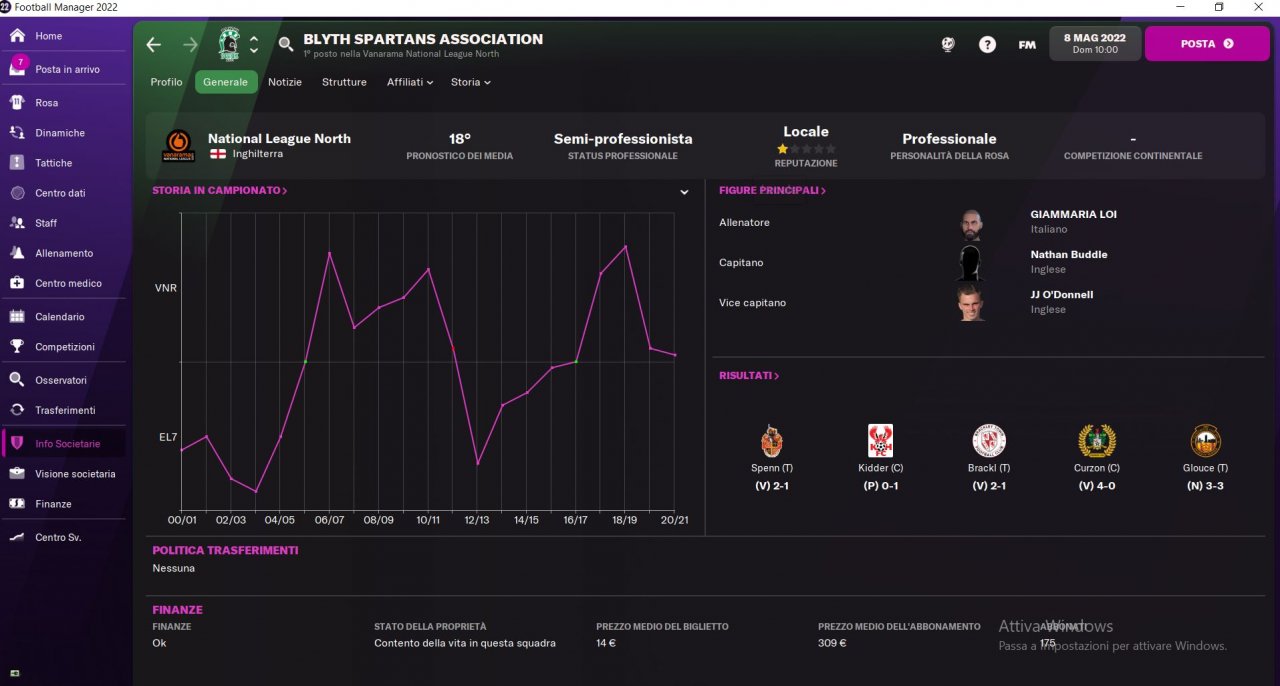Select the Strutture tab

click(344, 82)
